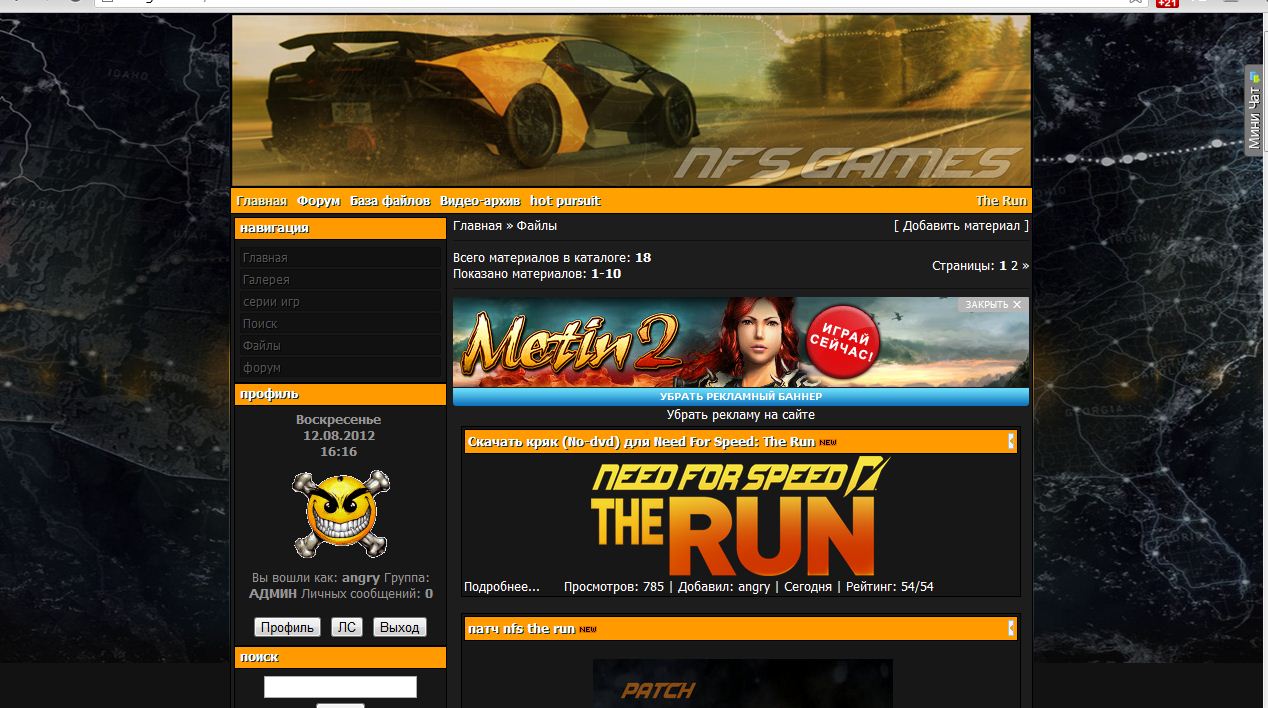Click the blue УБРАТЬ РЕКЛАМНЫЙ БАННЕР bar
Screen dimensions: 1268x708
[x=740, y=397]
